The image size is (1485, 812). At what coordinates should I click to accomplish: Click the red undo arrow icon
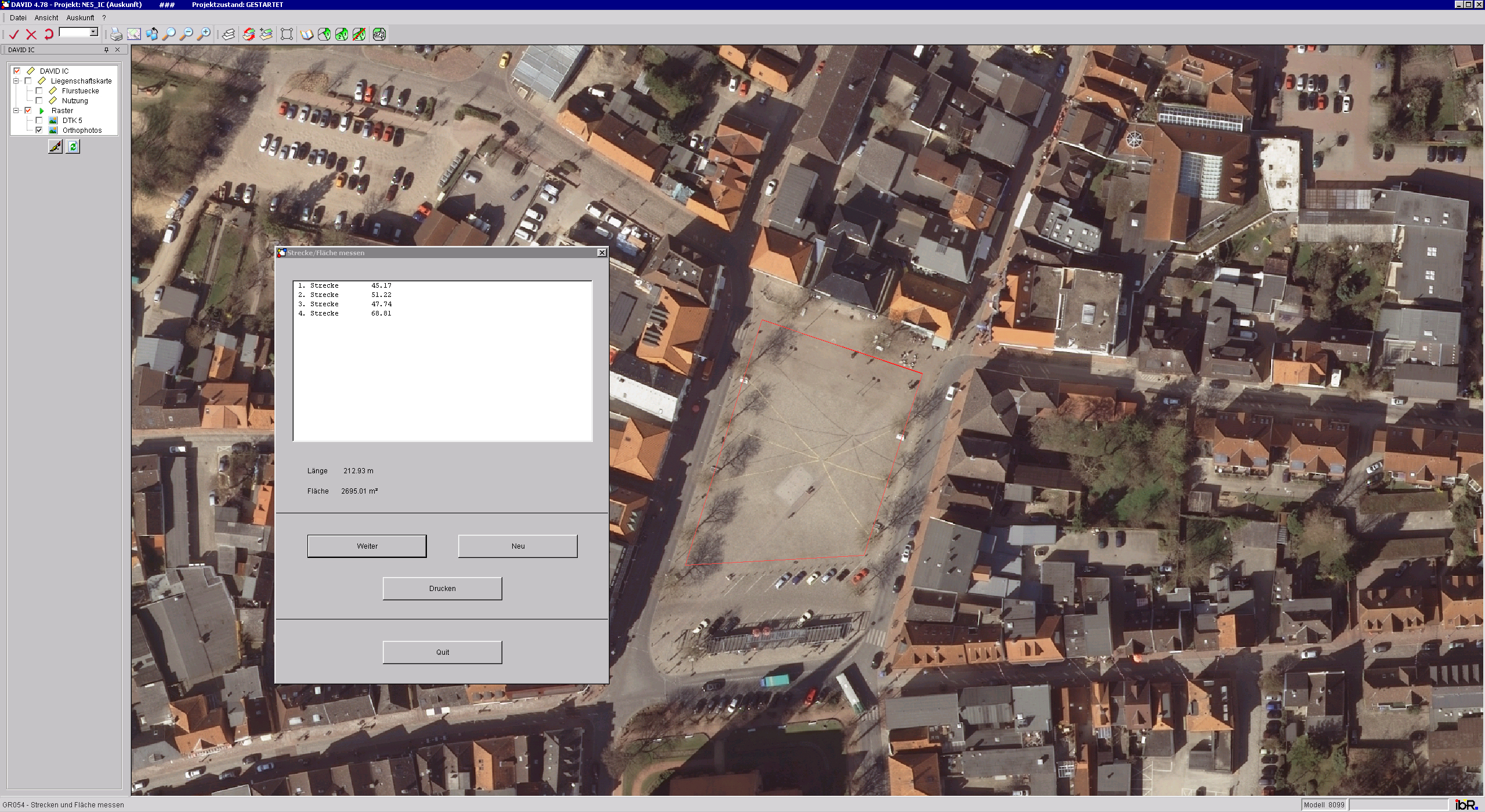point(49,34)
